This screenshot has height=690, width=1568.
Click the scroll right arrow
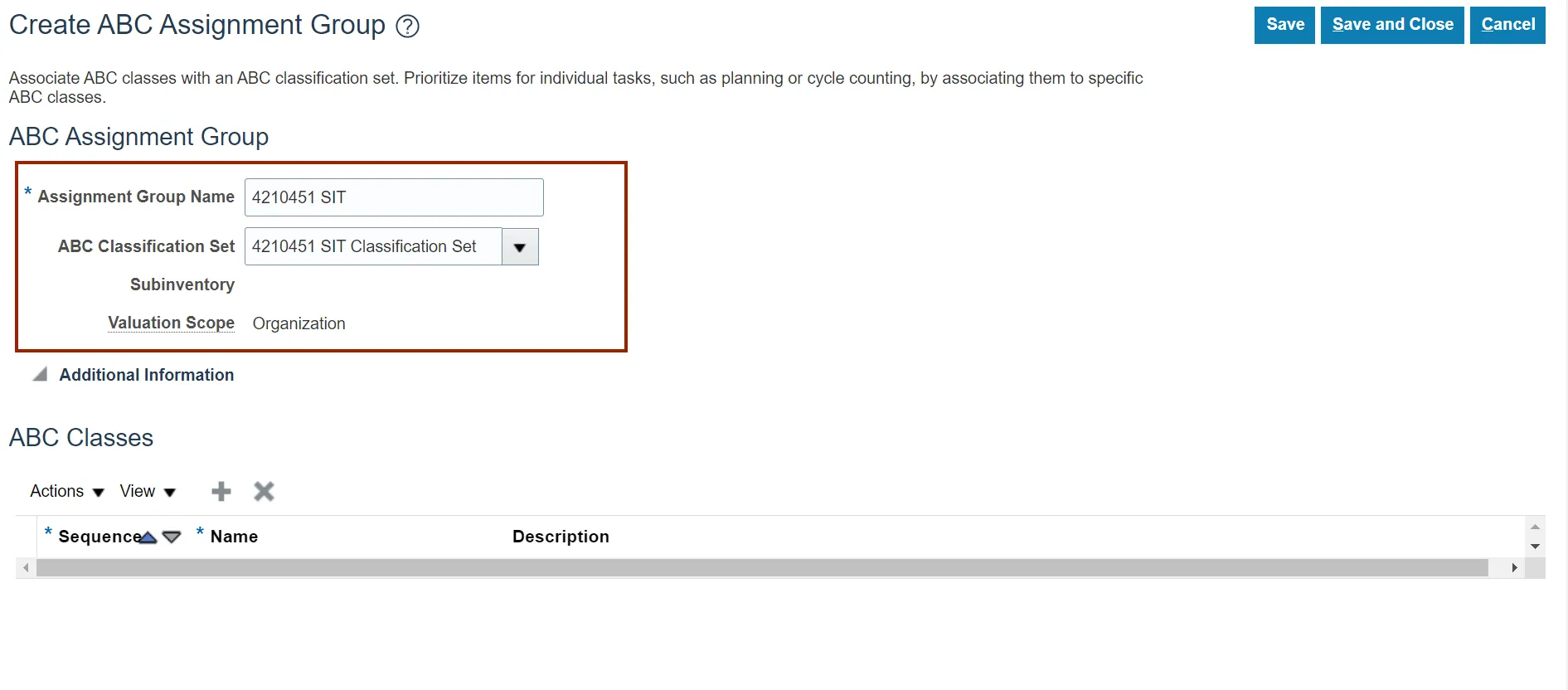click(1514, 568)
